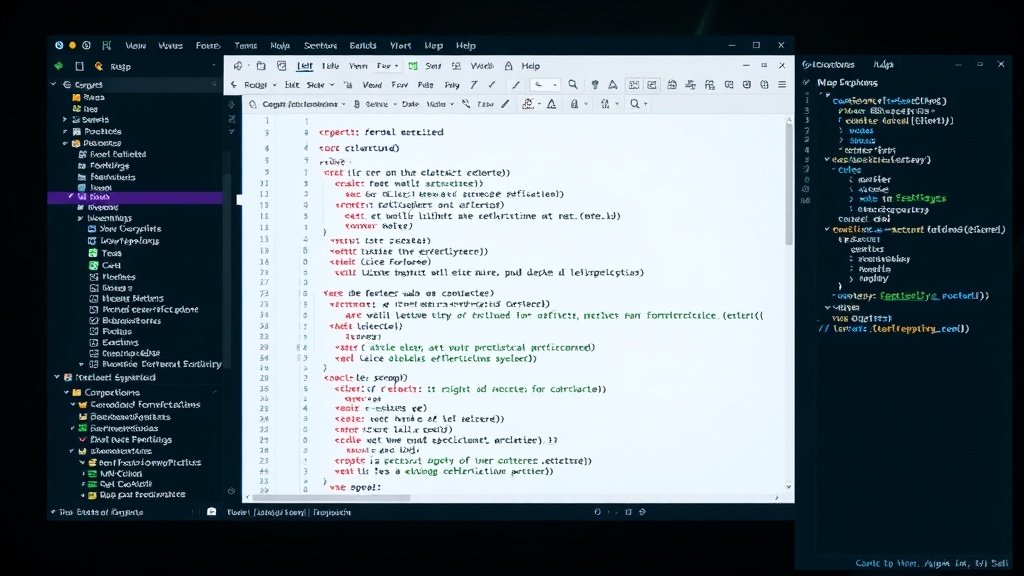
Task: Click the back arrow icon before "Rouge"
Action: (234, 85)
